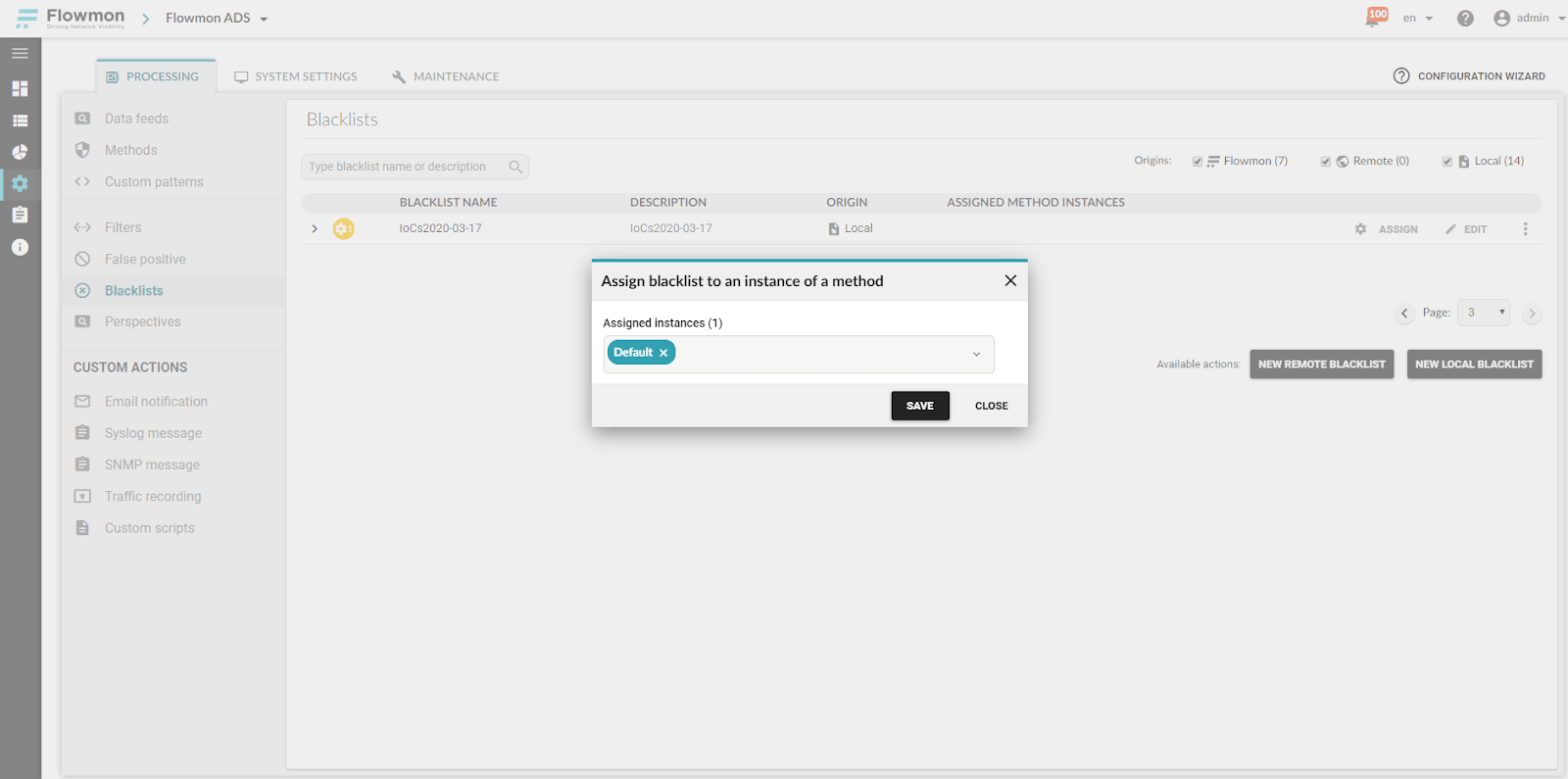Image resolution: width=1568 pixels, height=779 pixels.
Task: Switch to the System Settings tab
Action: pyautogui.click(x=296, y=76)
